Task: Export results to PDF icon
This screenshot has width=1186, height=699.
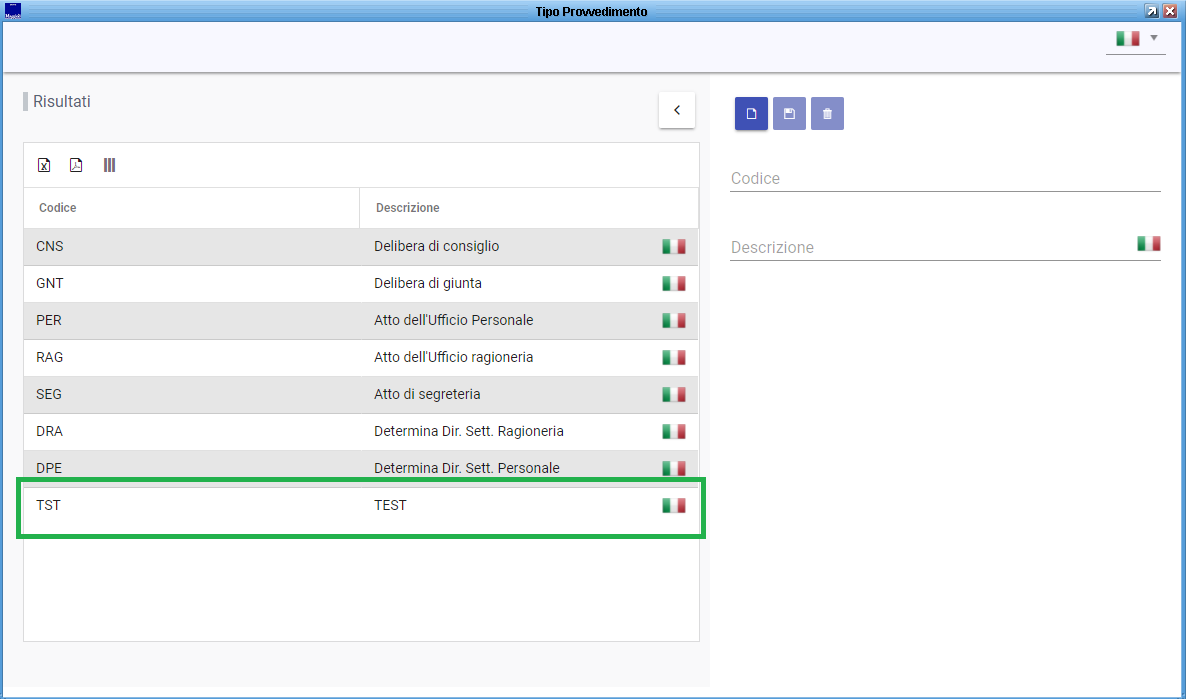Action: pos(76,165)
